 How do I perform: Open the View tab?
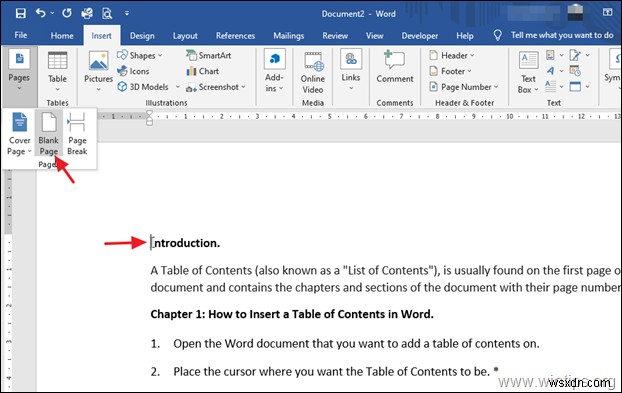[x=374, y=36]
